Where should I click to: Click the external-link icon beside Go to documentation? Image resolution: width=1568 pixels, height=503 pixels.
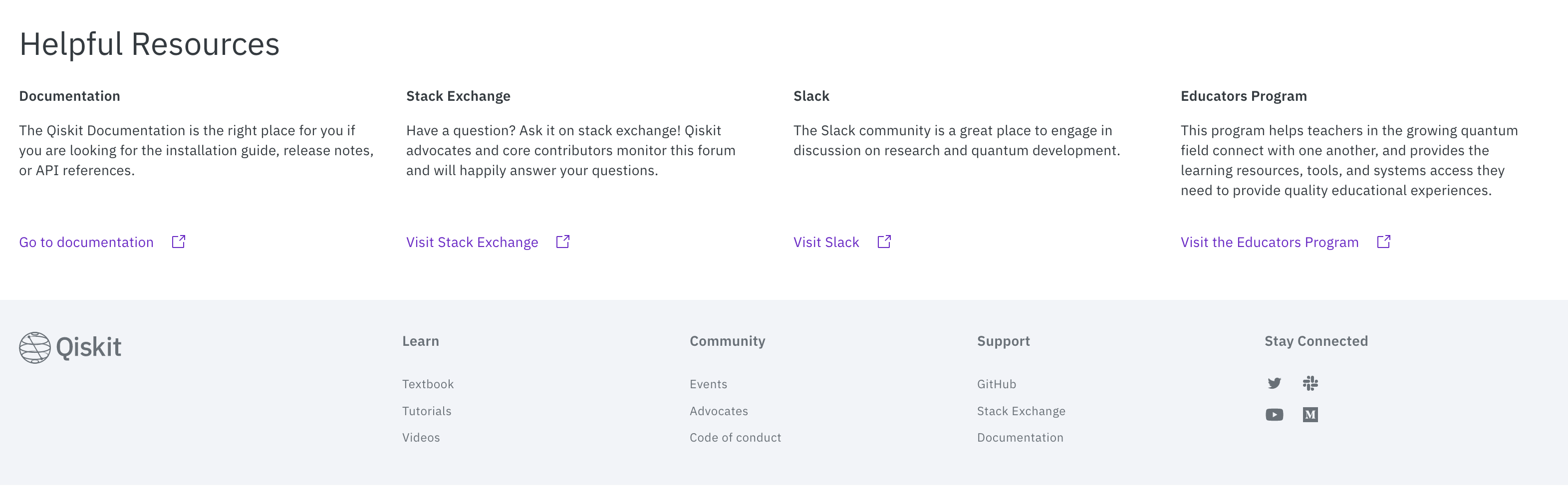coord(178,241)
